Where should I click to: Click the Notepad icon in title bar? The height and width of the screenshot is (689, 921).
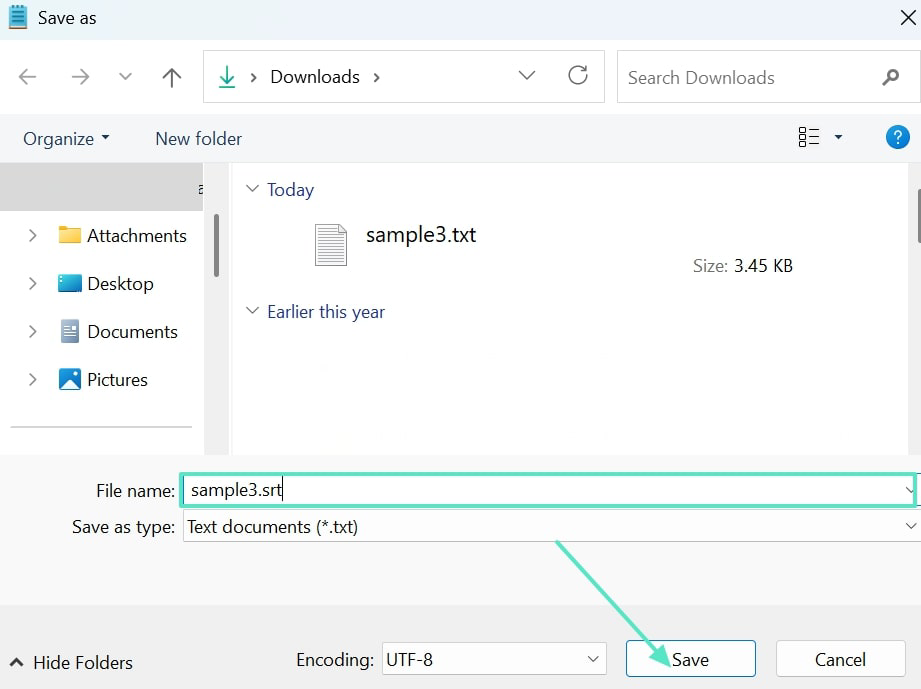(x=18, y=17)
